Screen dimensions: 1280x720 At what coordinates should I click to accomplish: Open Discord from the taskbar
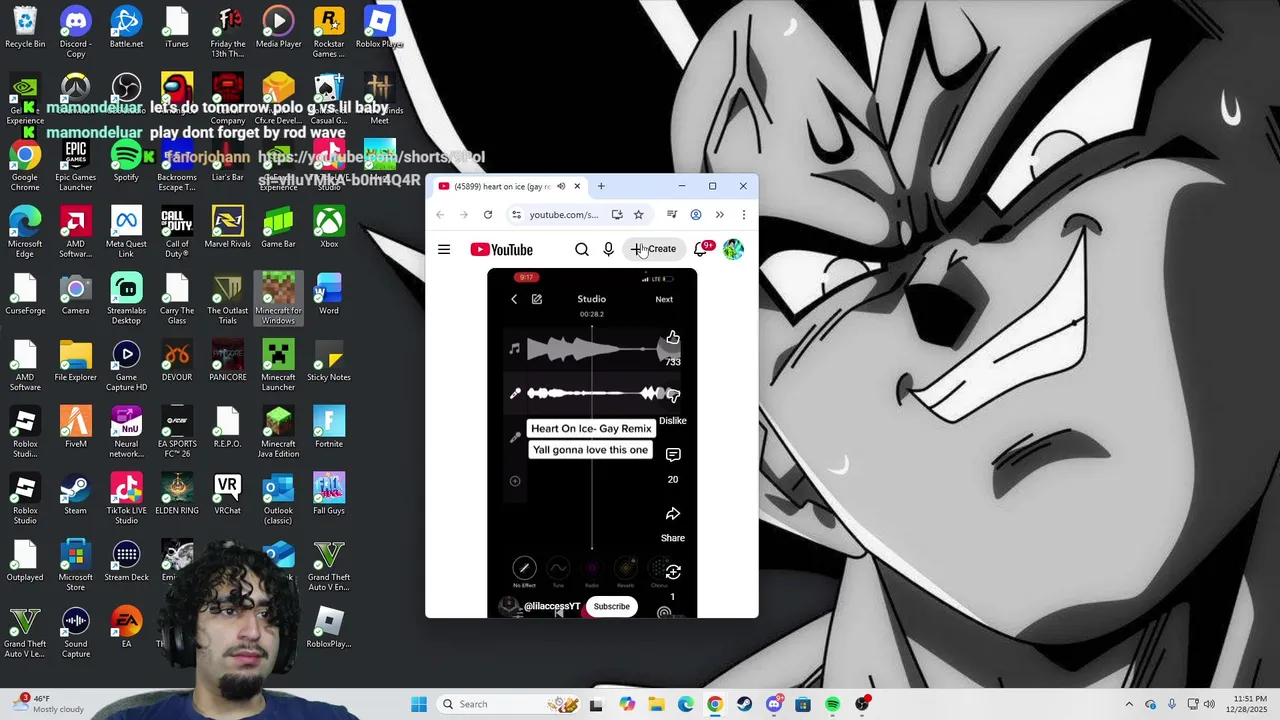point(773,704)
